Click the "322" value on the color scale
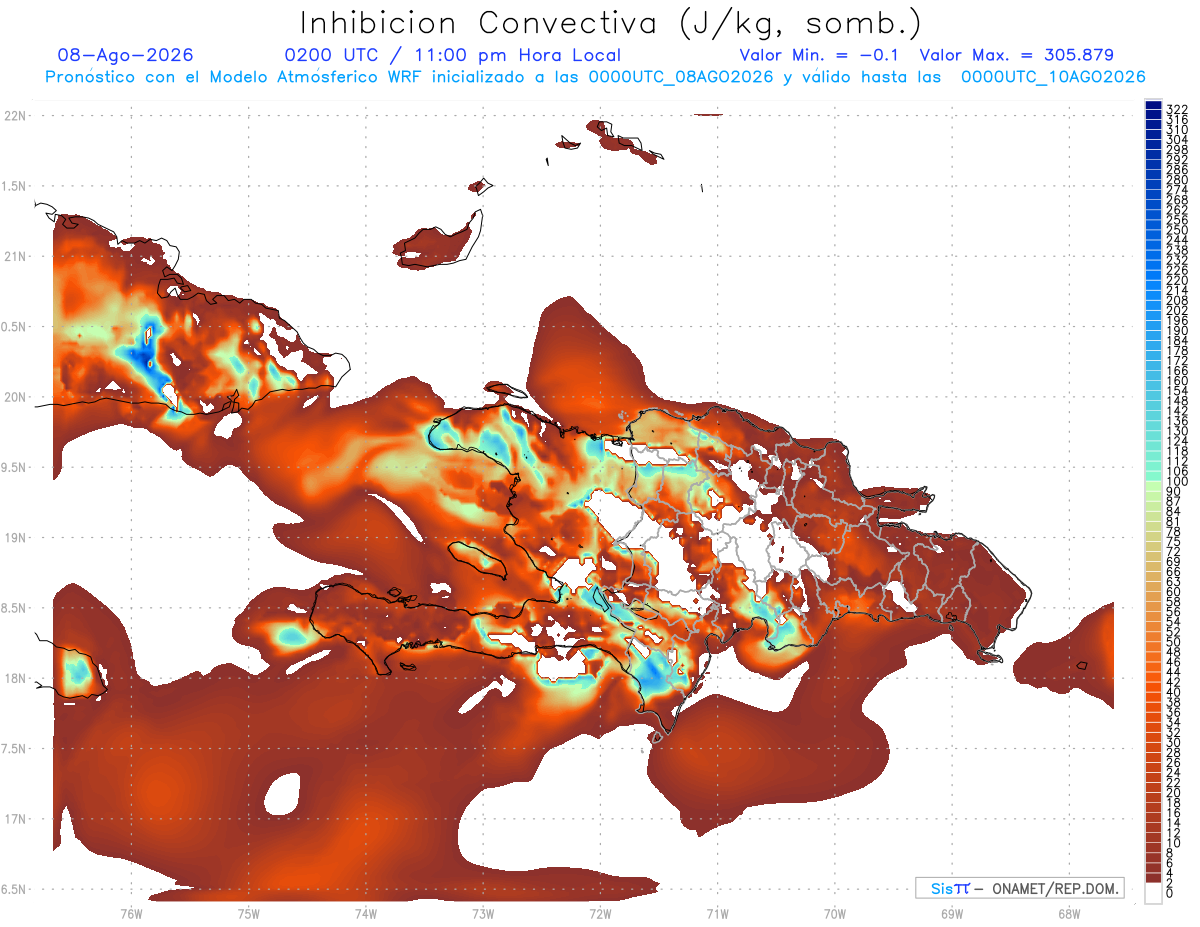Image resolution: width=1200 pixels, height=927 pixels. pyautogui.click(x=1176, y=108)
